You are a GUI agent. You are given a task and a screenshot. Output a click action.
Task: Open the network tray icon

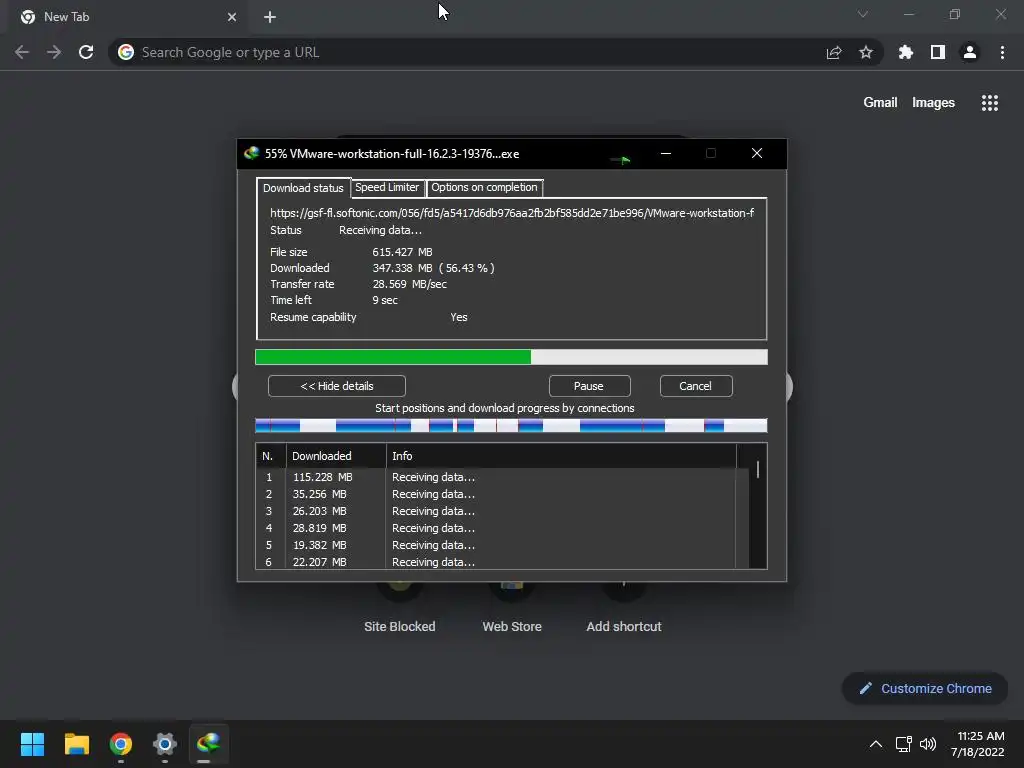pyautogui.click(x=904, y=744)
